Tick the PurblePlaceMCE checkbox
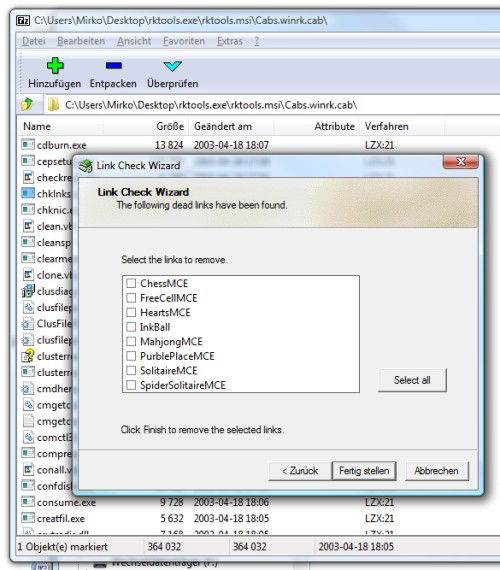This screenshot has height=570, width=500. click(x=131, y=356)
